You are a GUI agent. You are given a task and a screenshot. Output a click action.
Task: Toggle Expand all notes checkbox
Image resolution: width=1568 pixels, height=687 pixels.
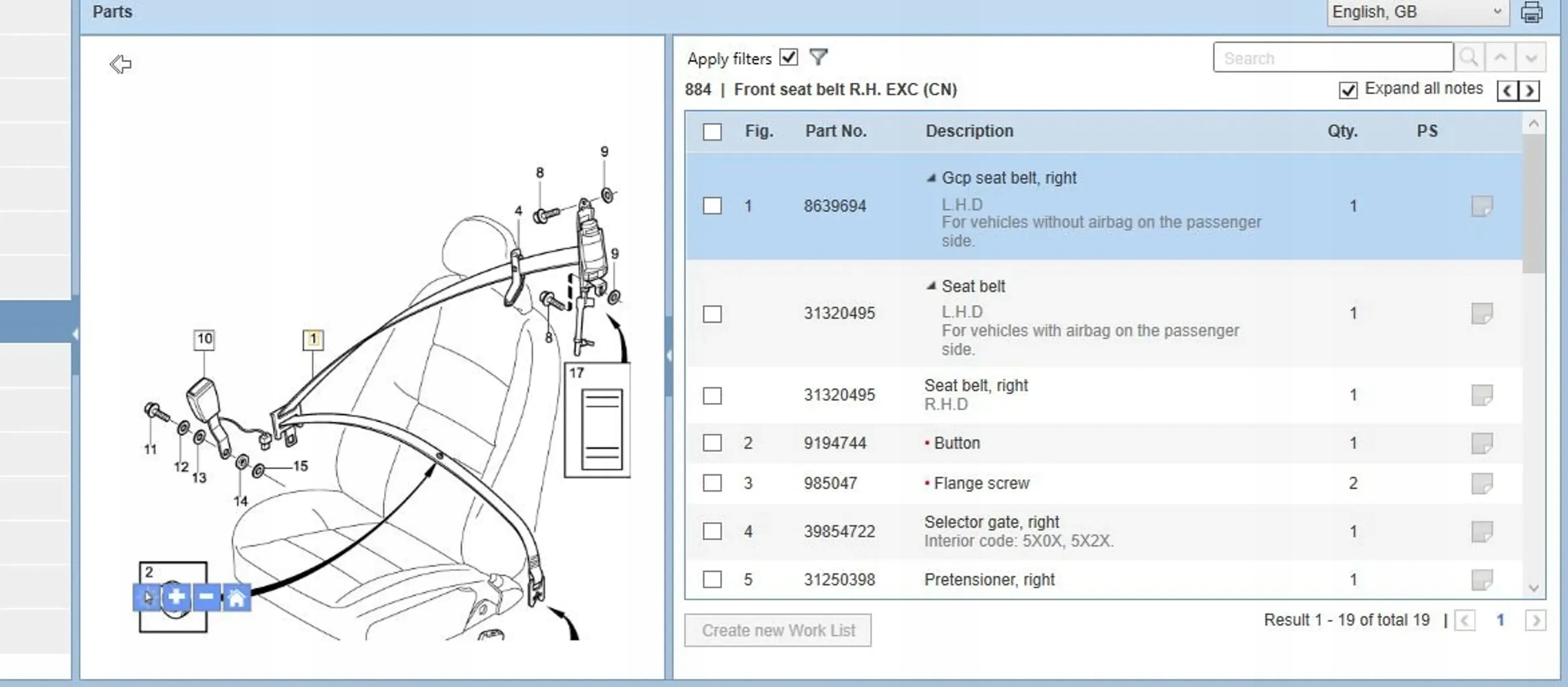1348,90
